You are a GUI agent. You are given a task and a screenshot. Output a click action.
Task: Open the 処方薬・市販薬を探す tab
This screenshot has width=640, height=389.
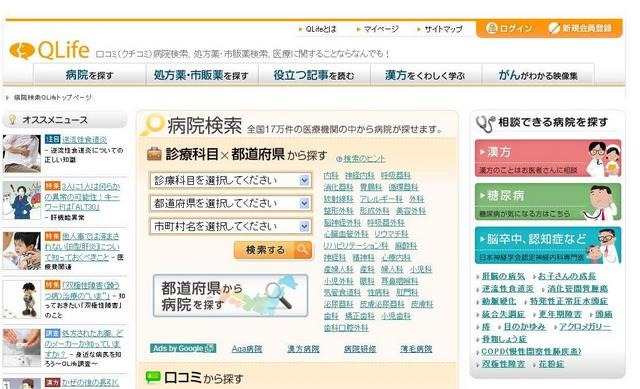(202, 75)
